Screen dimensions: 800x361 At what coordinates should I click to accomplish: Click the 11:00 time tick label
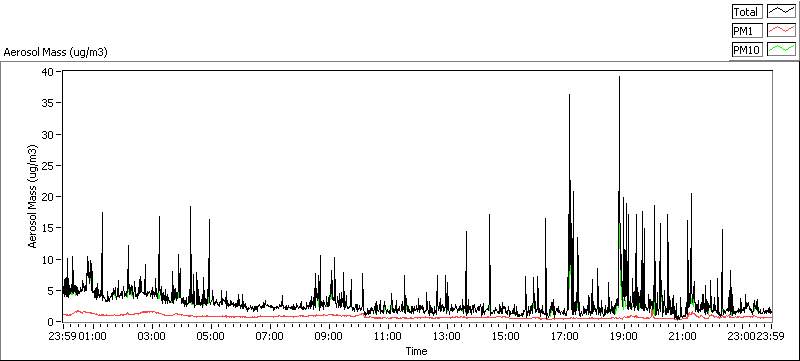(388, 336)
